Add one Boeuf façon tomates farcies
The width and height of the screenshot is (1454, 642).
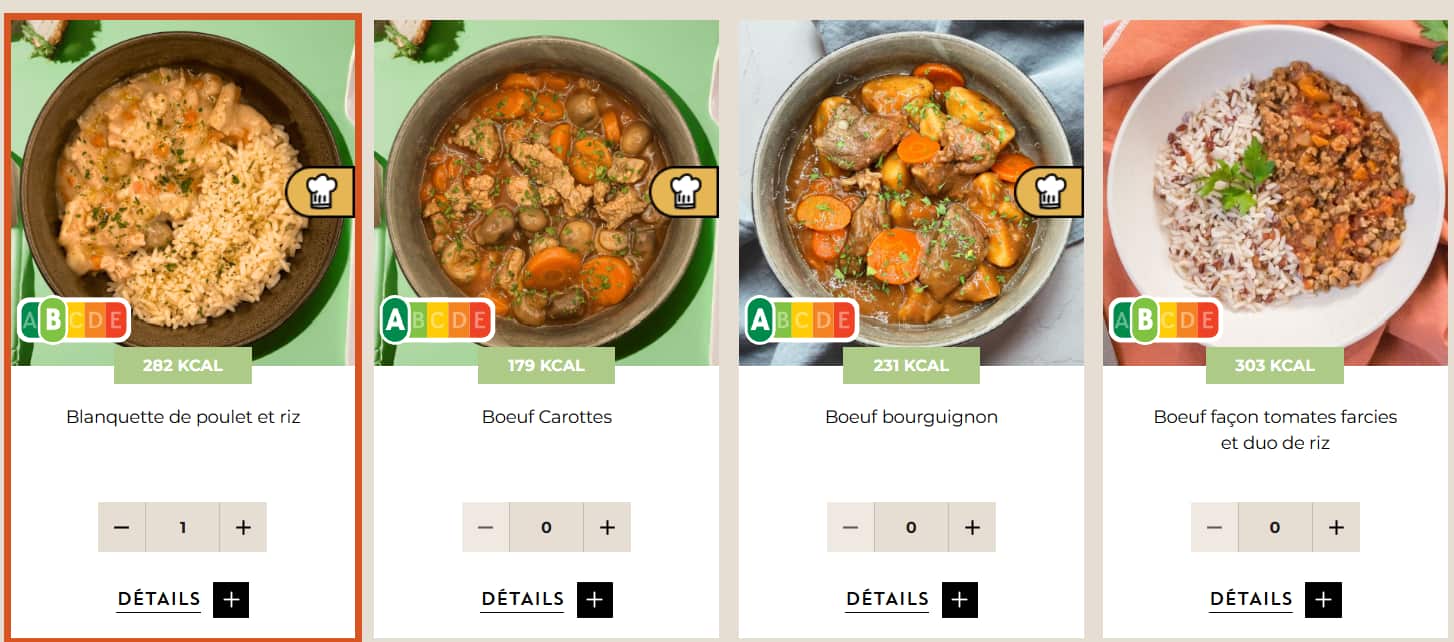tap(1335, 527)
